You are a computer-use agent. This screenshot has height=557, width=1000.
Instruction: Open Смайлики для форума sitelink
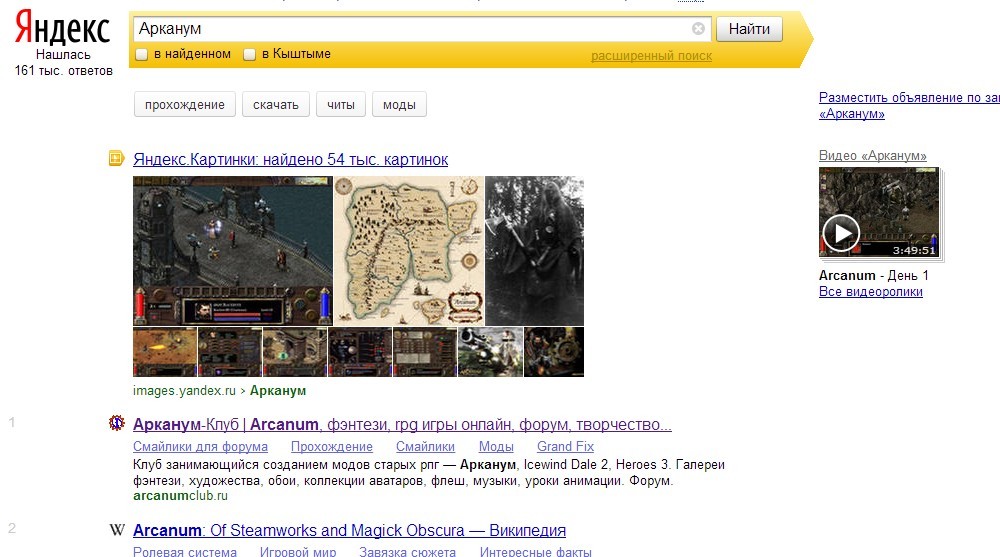pos(200,447)
